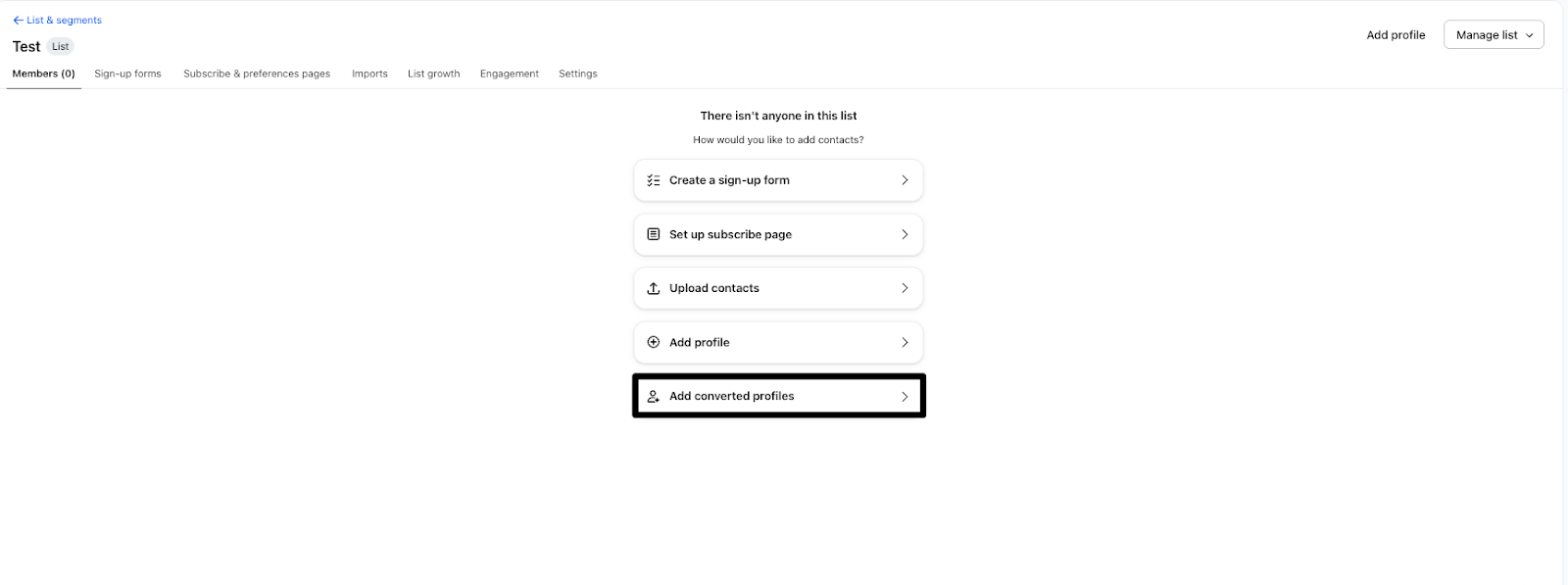Go to the Imports tab
The height and width of the screenshot is (585, 1568).
(x=369, y=73)
